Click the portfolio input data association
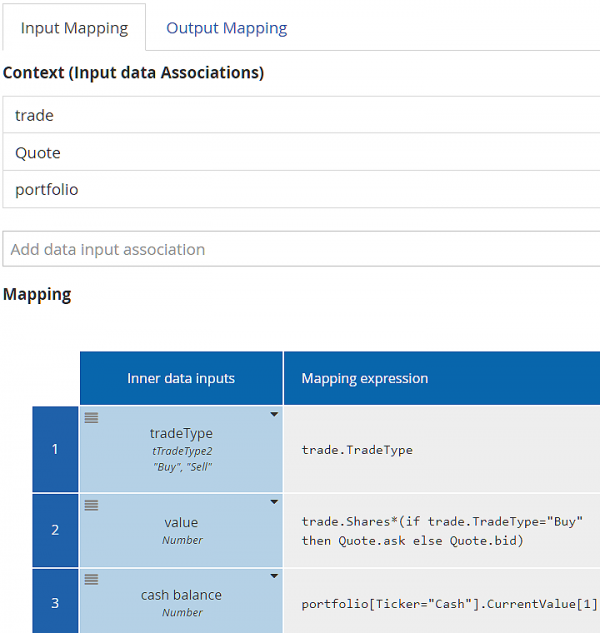This screenshot has height=633, width=600. (300, 190)
